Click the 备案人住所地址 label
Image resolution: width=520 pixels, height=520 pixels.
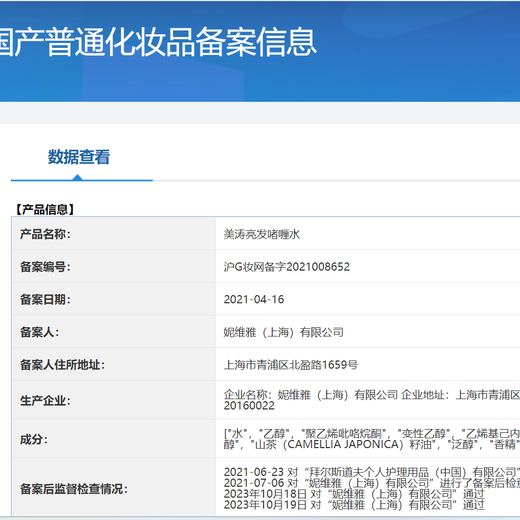pos(62,365)
